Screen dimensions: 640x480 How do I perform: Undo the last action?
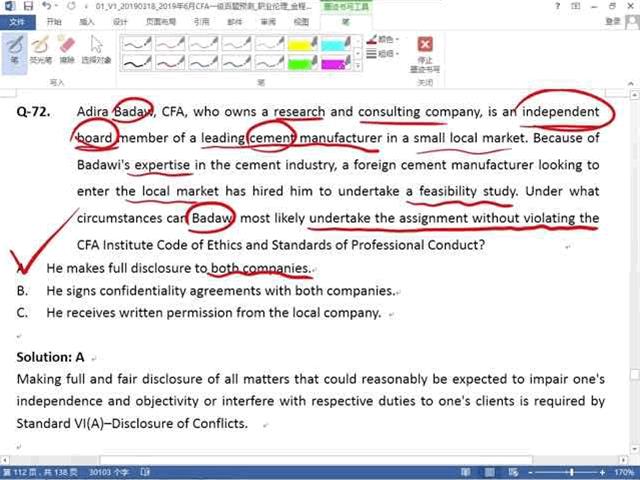pos(47,6)
